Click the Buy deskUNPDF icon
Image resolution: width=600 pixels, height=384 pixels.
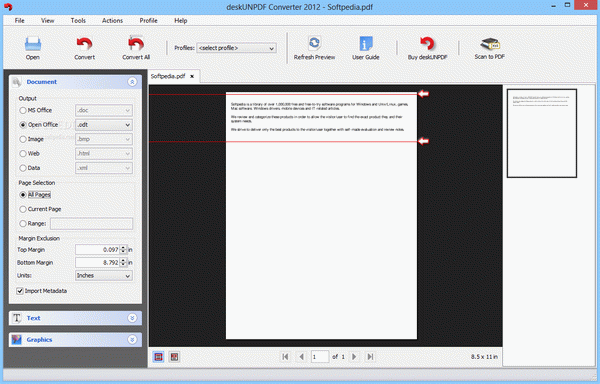click(x=427, y=43)
